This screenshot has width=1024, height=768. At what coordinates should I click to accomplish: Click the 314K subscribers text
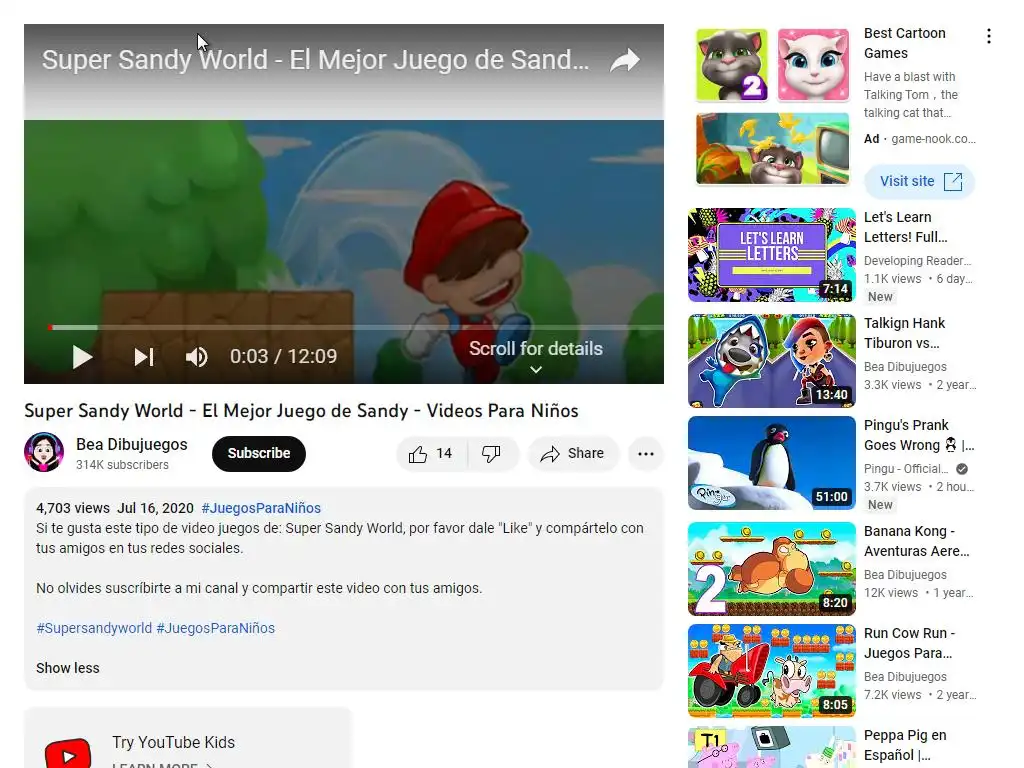122,465
